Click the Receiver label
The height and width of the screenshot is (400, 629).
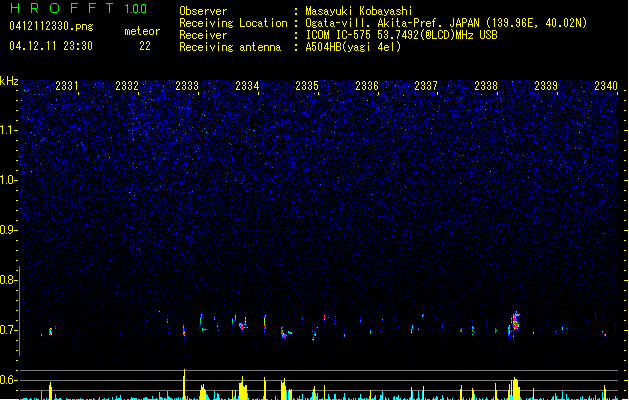(203, 35)
